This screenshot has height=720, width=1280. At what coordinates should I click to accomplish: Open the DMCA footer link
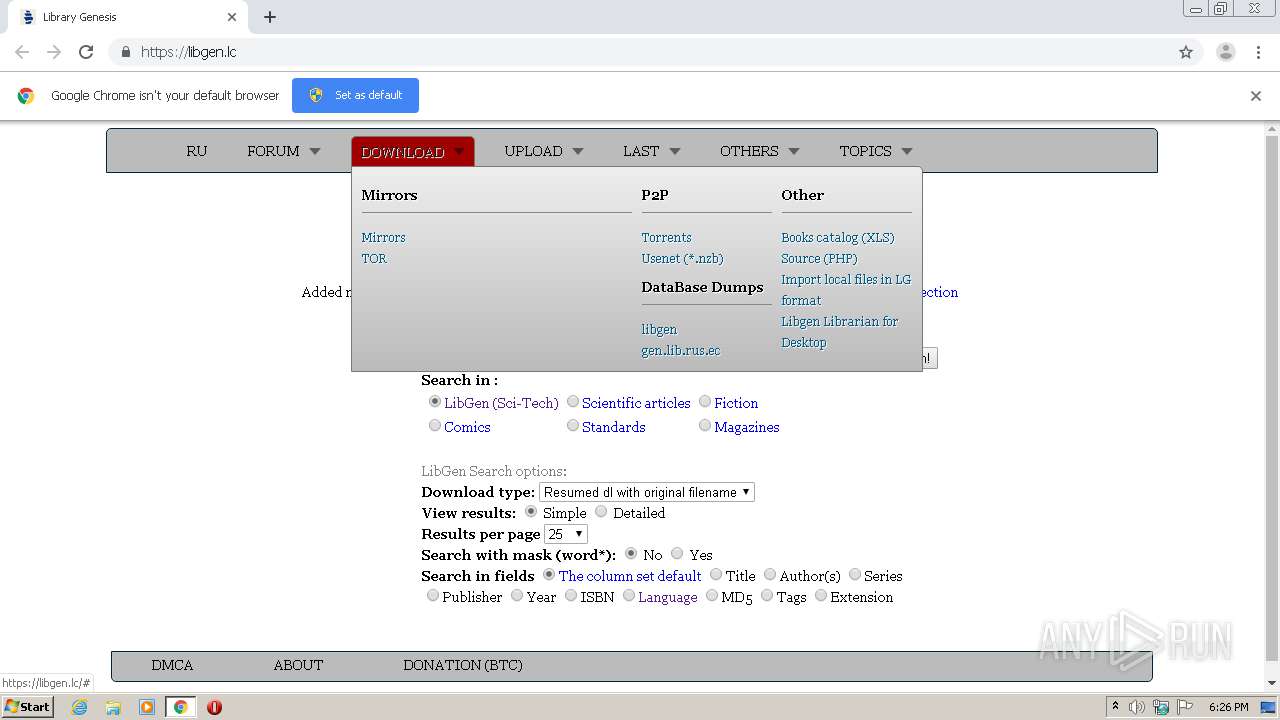pos(172,665)
